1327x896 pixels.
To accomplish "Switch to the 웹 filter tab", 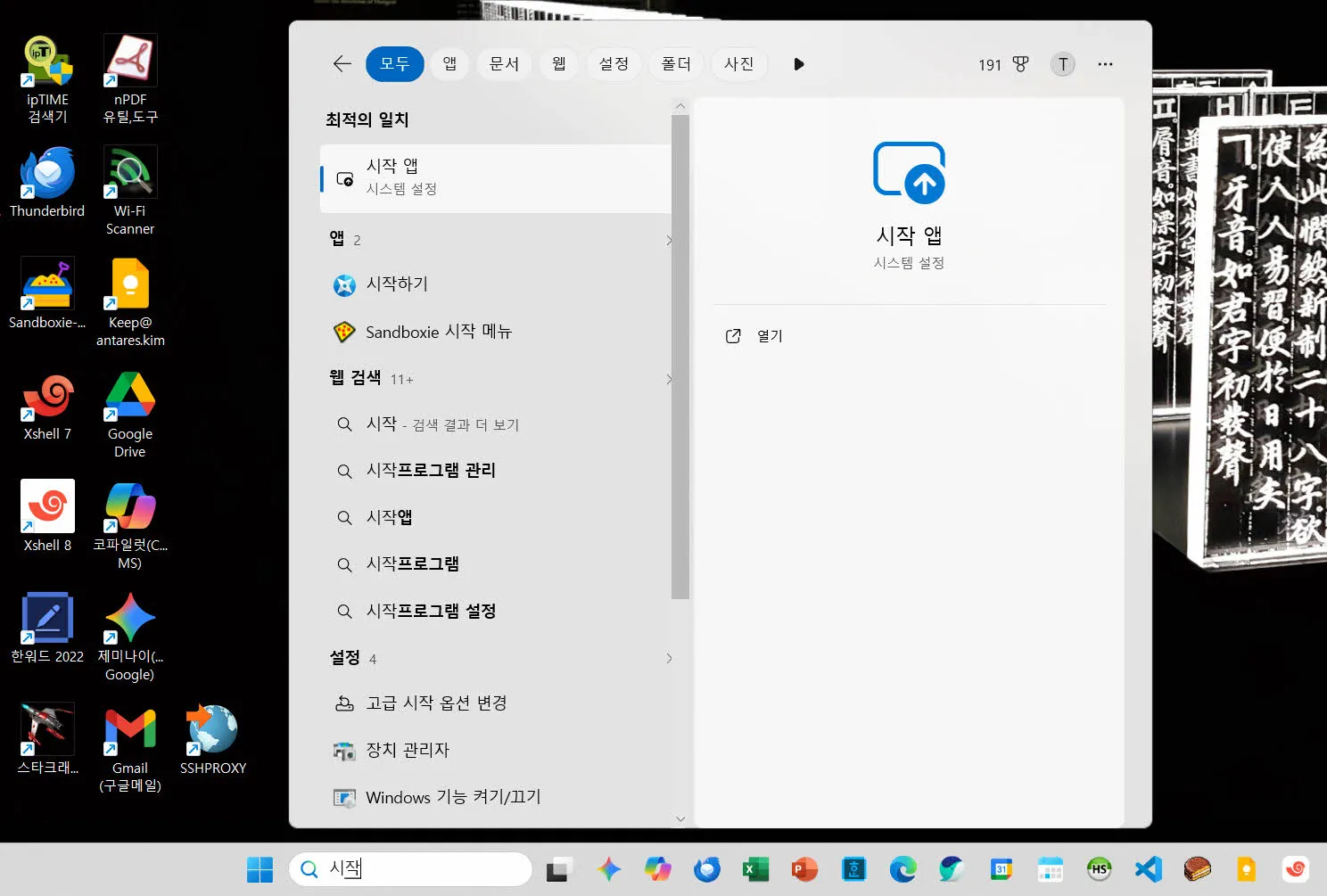I will pyautogui.click(x=559, y=64).
